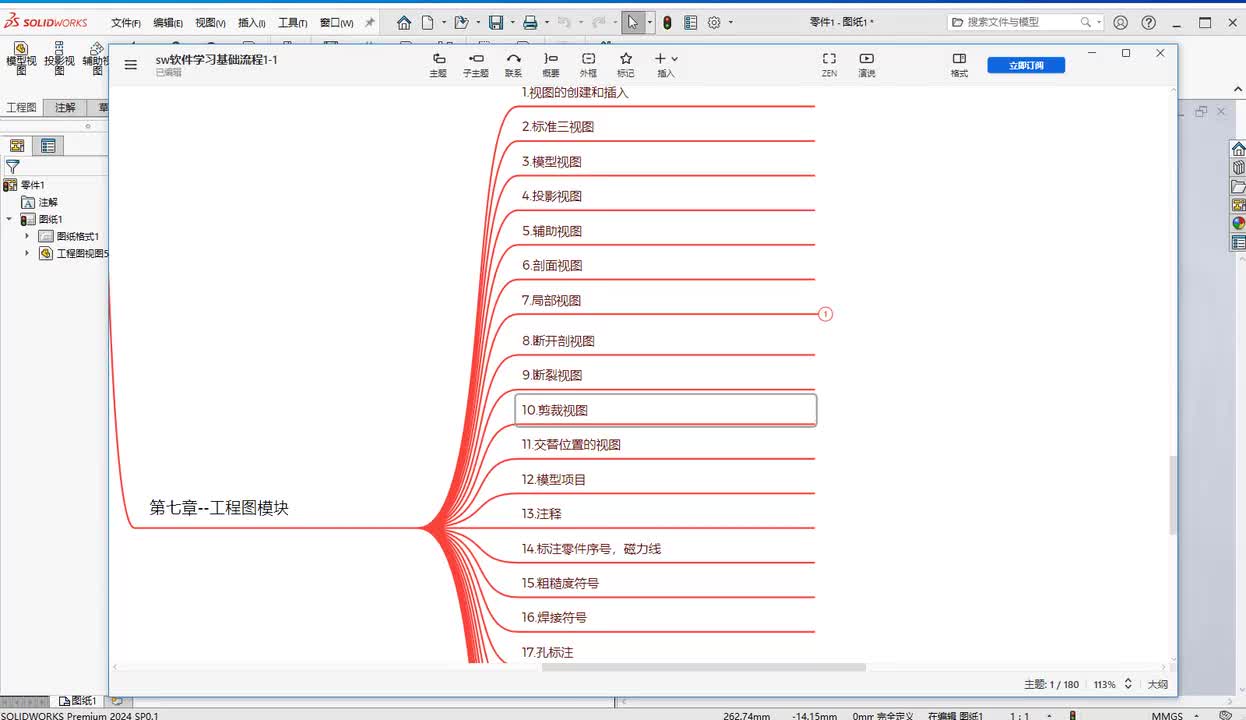Pin the SolidWorks menu bar
Image resolution: width=1246 pixels, height=720 pixels.
coord(369,22)
